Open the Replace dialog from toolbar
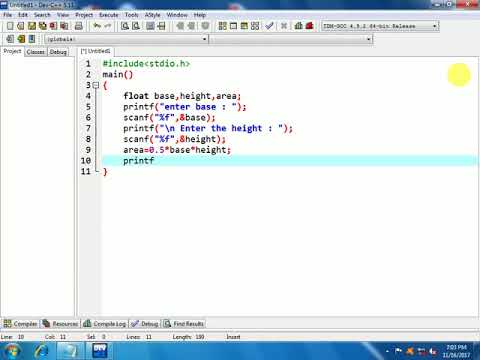Viewport: 480px width, 360px height. coord(136,26)
